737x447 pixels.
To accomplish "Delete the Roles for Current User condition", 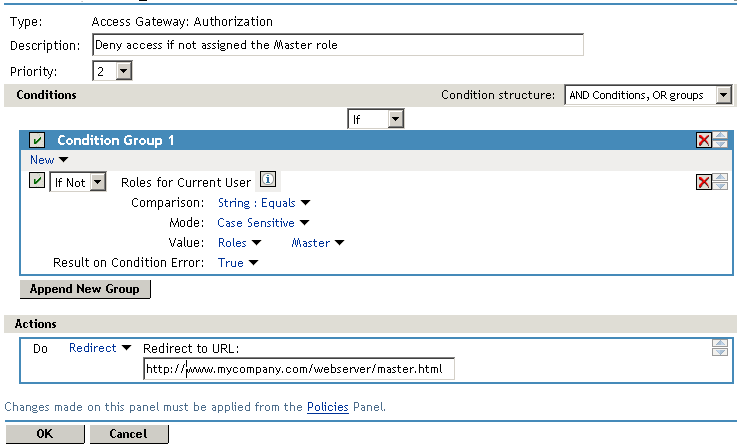I will tap(704, 181).
